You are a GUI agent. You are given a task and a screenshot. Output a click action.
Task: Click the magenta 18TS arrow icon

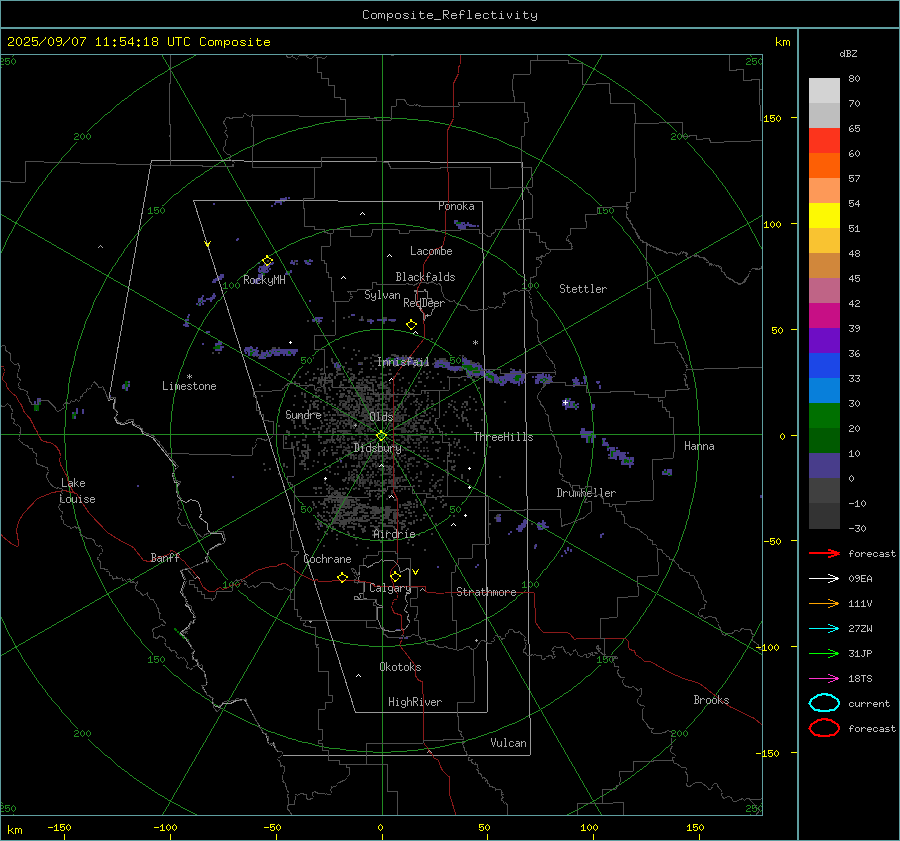[x=824, y=679]
